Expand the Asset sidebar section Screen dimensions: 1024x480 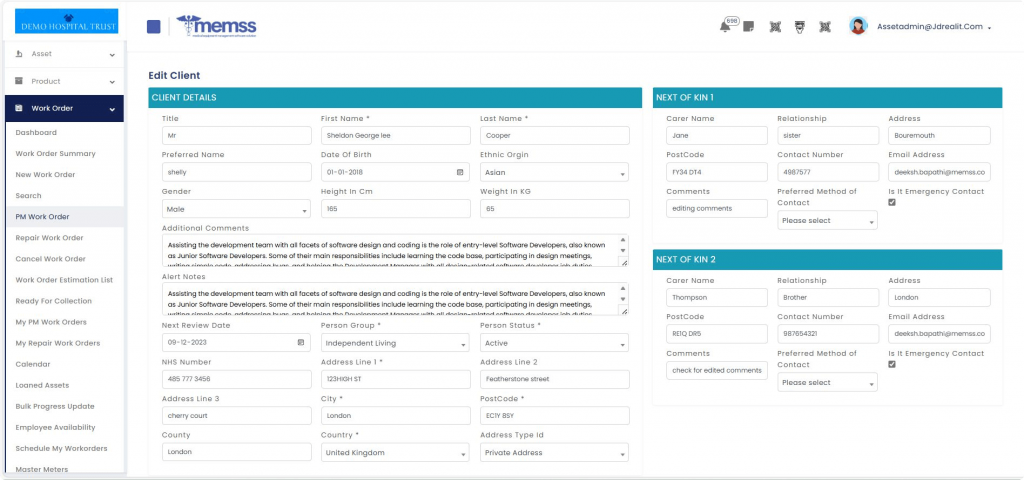click(64, 54)
